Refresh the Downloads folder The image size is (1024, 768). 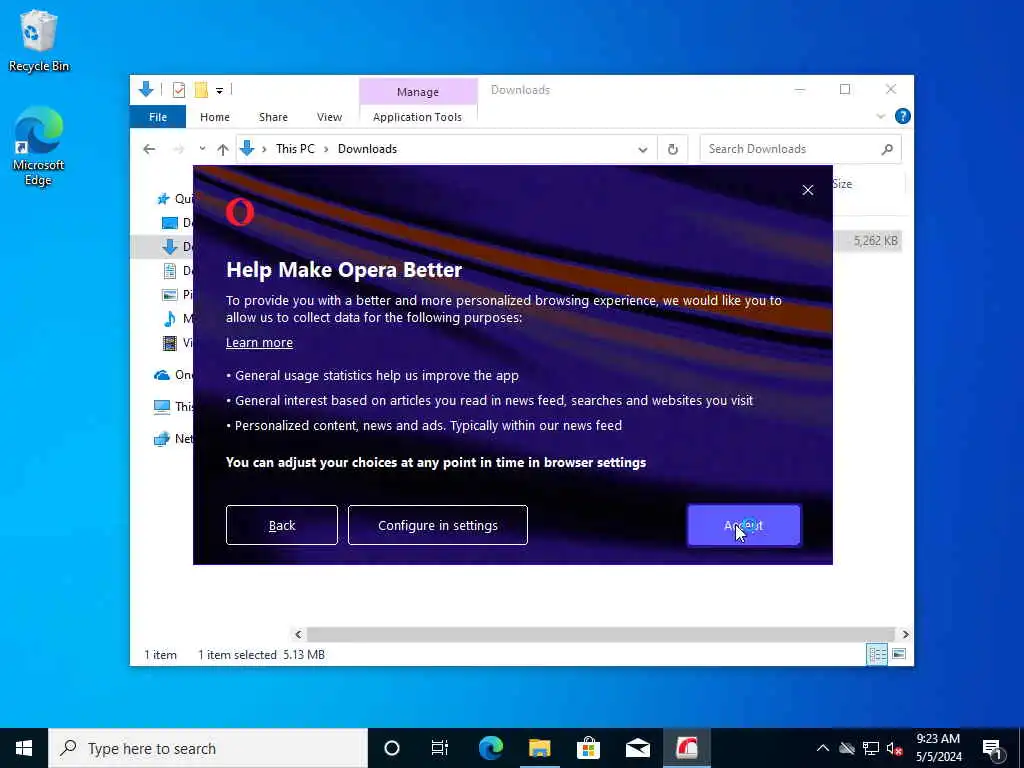(x=673, y=150)
